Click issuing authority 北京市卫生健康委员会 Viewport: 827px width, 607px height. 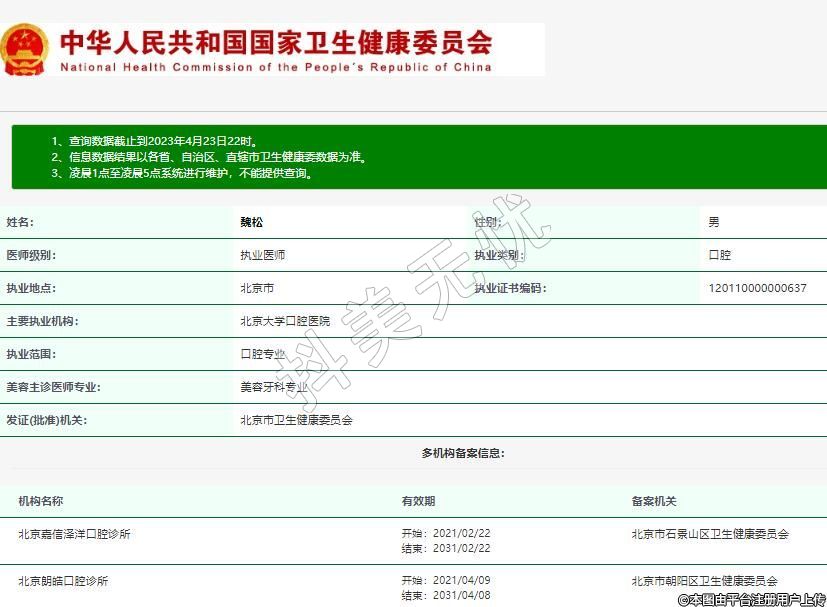click(296, 420)
